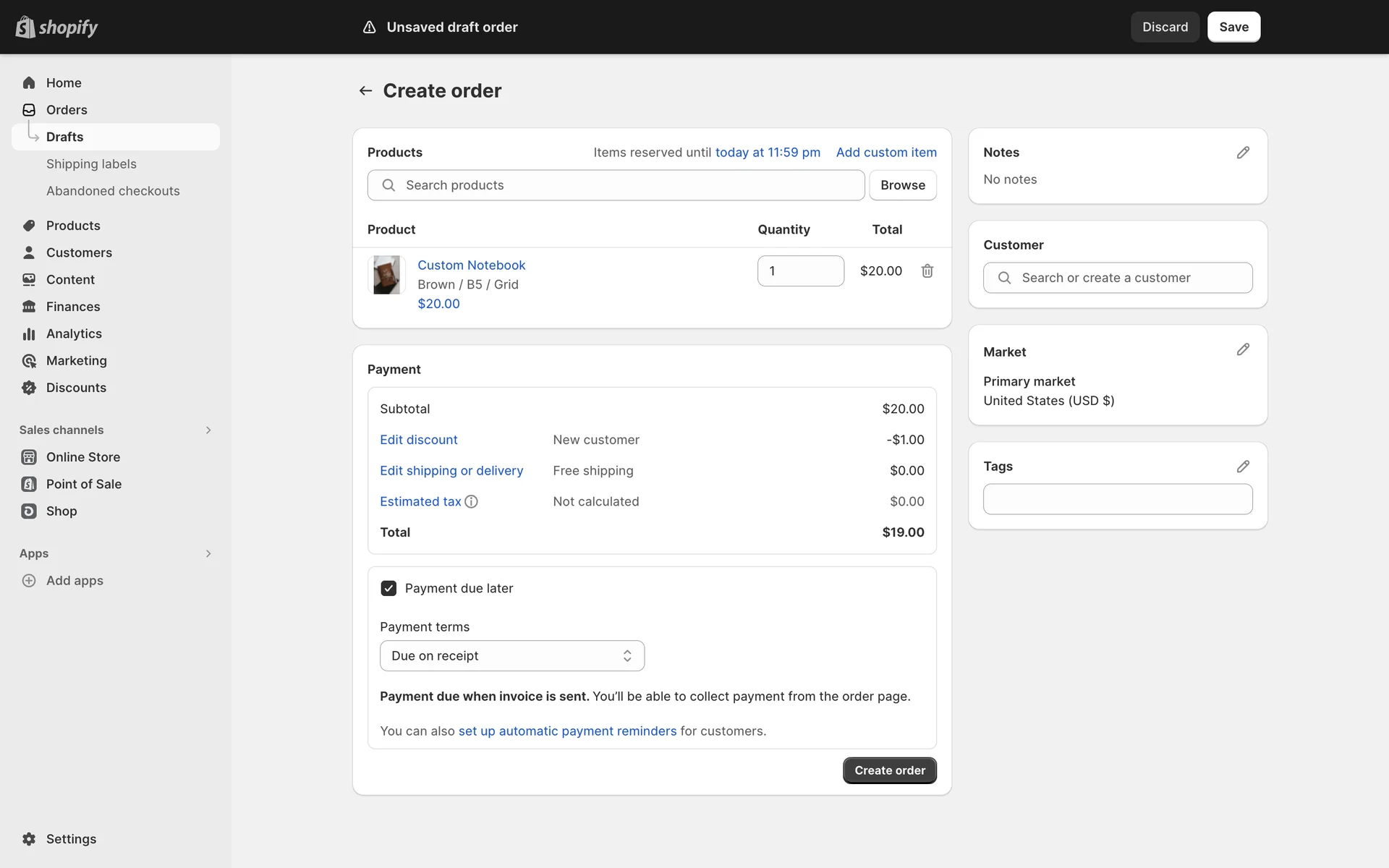
Task: Click the Estimated tax info icon
Action: (x=471, y=501)
